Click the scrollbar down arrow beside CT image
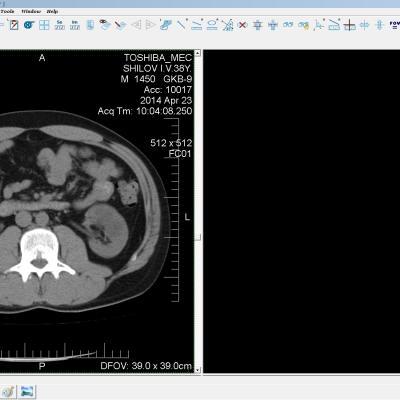 coord(198,370)
